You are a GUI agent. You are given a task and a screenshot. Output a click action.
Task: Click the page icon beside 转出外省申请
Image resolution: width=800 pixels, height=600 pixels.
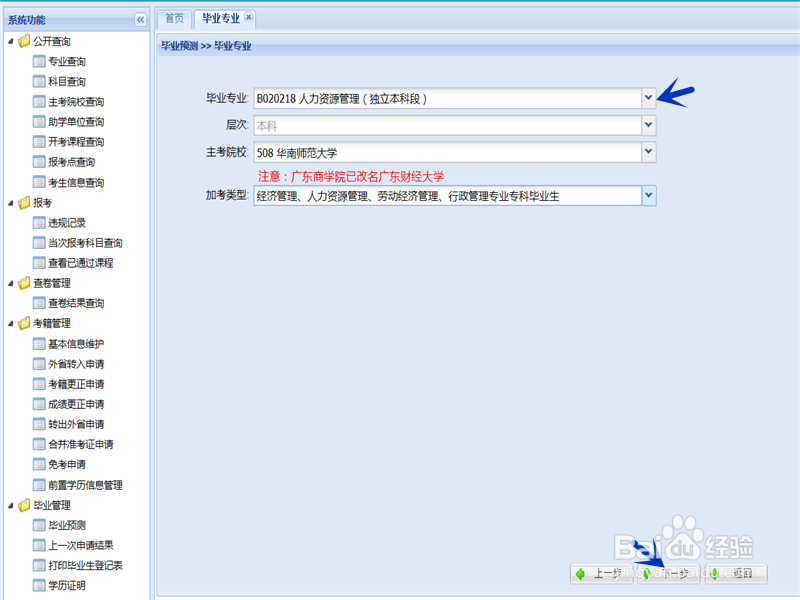(x=39, y=424)
